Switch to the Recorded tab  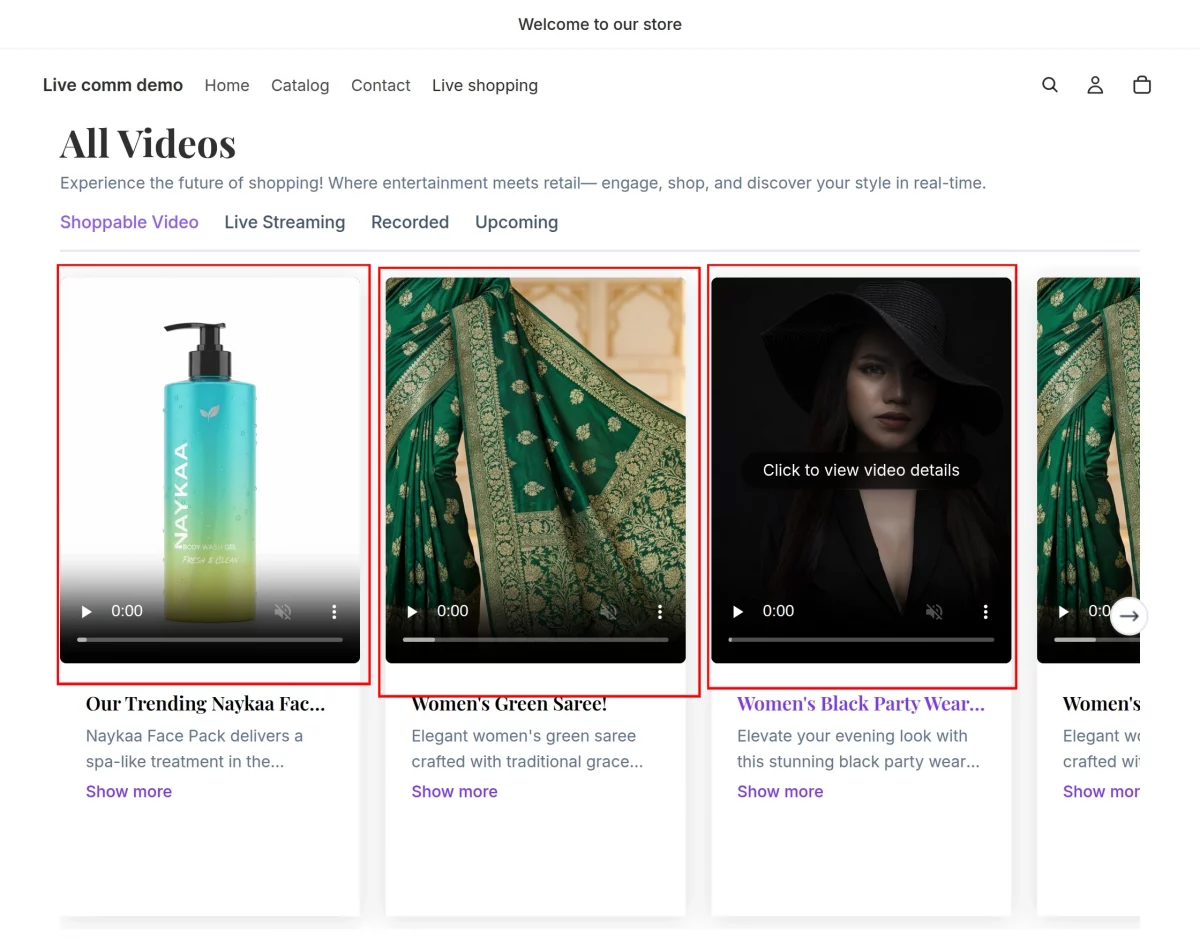pyautogui.click(x=410, y=222)
